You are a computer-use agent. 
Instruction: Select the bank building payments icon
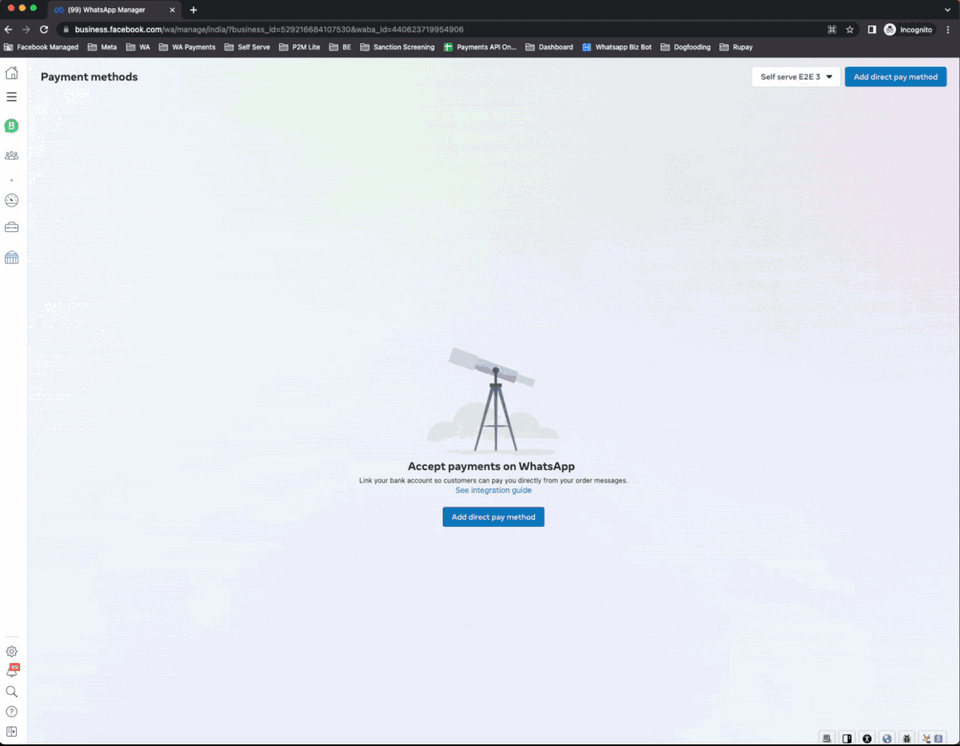point(12,258)
